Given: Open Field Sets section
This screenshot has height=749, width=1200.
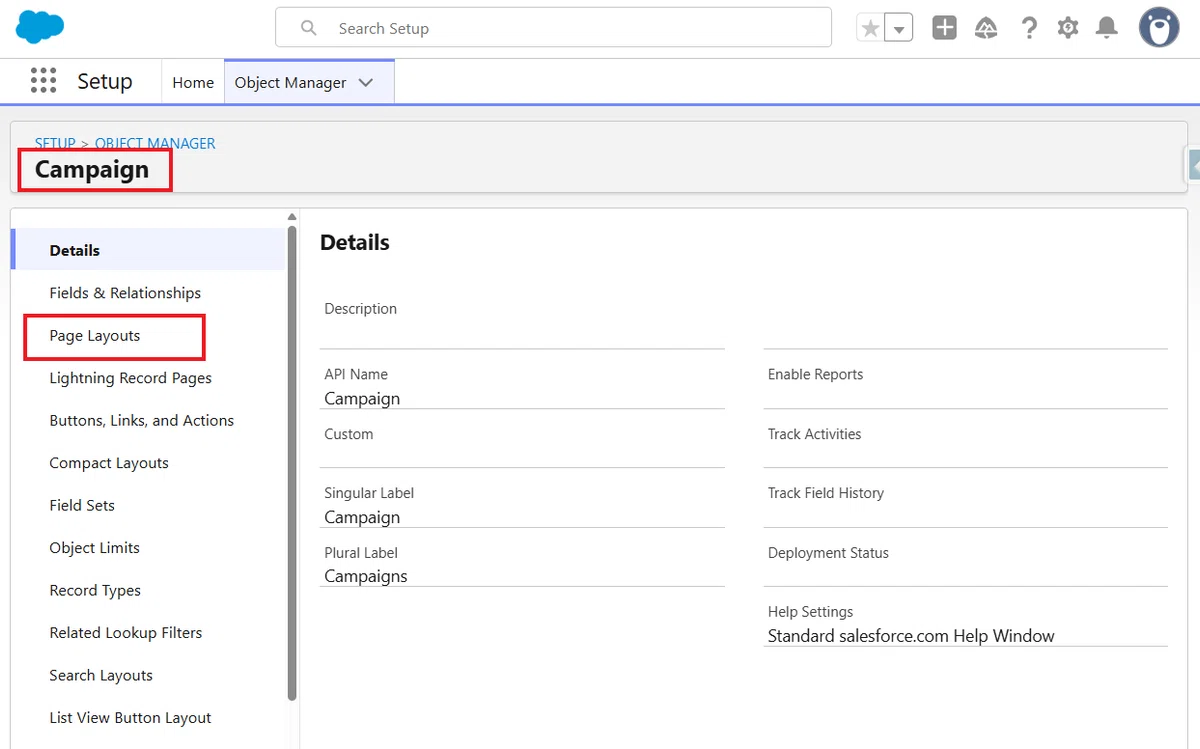Looking at the screenshot, I should 82,506.
